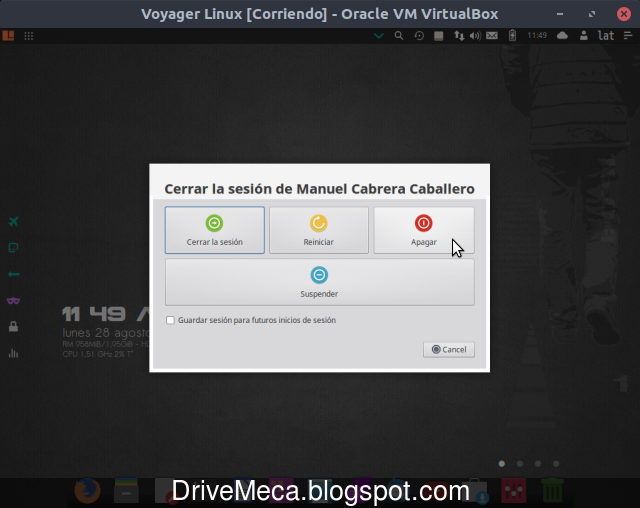Launch Firefox from the dock
The width and height of the screenshot is (640, 508).
(87, 490)
